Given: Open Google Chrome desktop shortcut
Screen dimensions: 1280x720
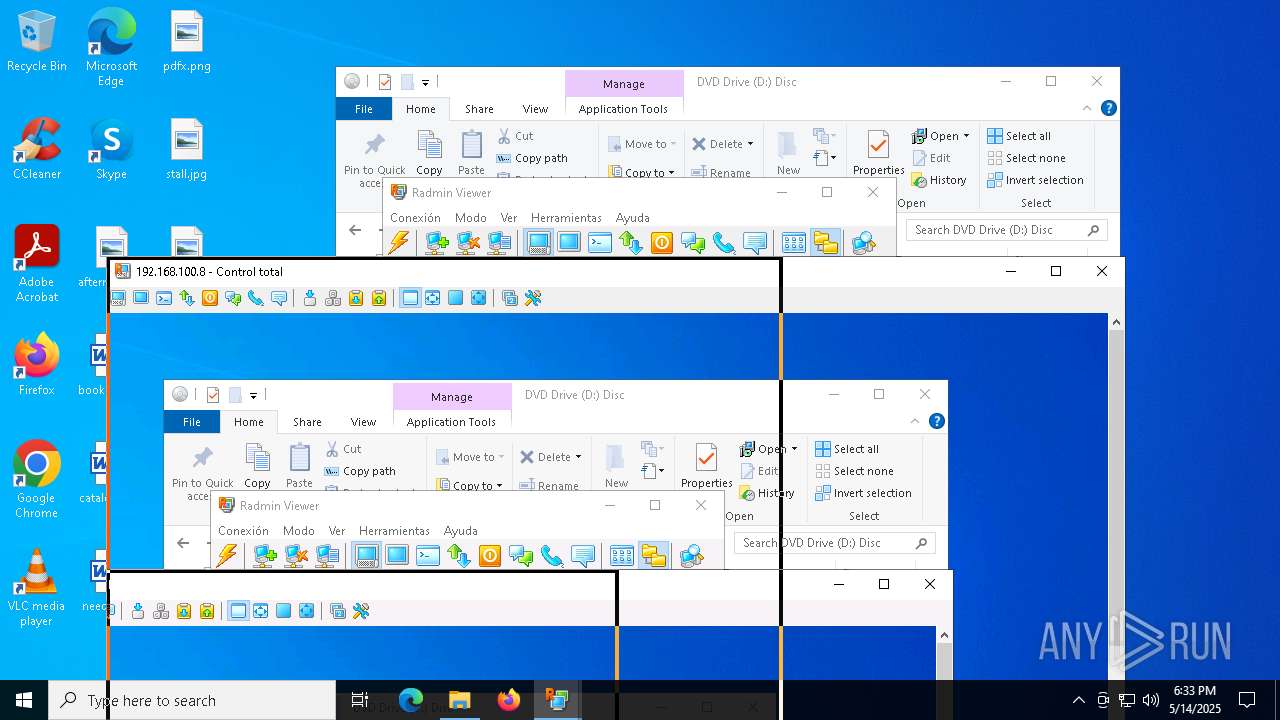Looking at the screenshot, I should click(36, 481).
